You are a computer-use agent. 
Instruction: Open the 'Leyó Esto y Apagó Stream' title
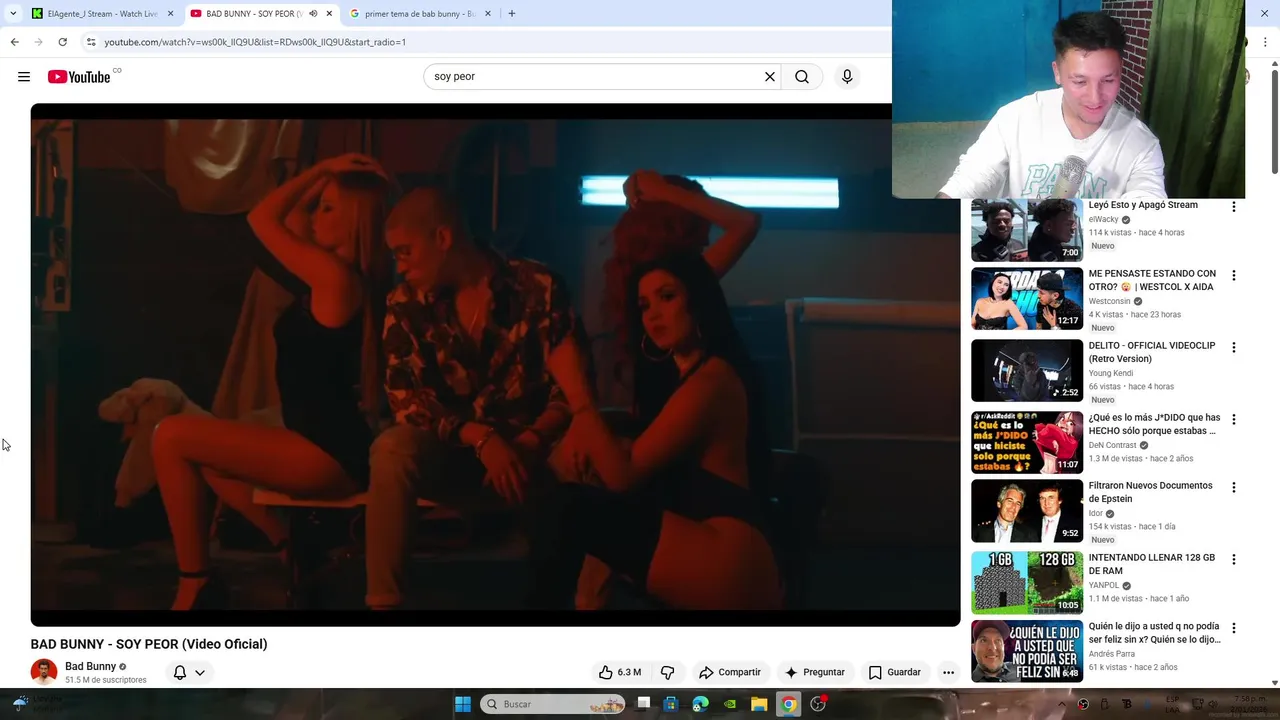coord(1143,205)
